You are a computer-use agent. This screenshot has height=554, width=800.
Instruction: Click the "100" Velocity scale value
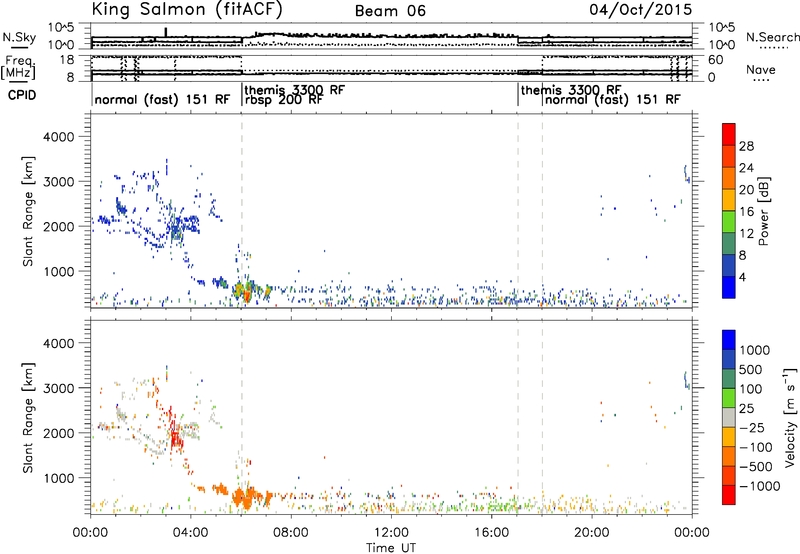(x=751, y=389)
